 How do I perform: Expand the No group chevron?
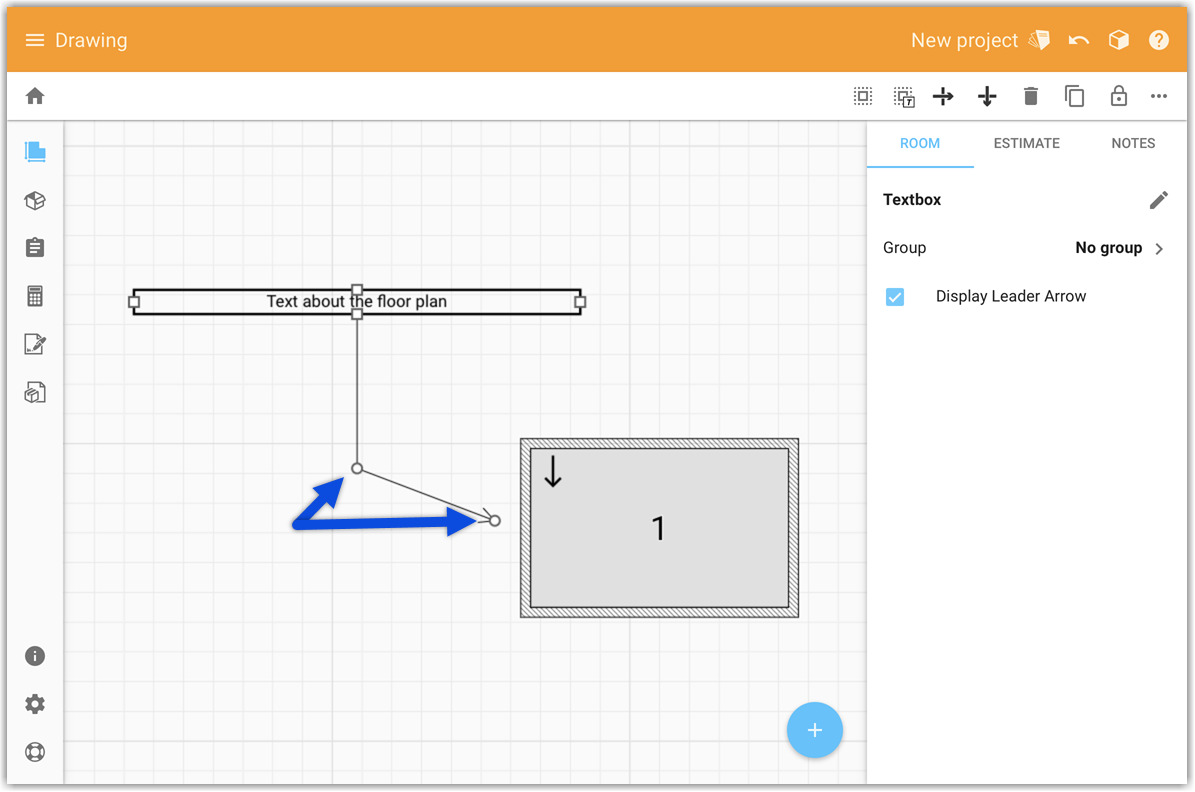point(1159,249)
